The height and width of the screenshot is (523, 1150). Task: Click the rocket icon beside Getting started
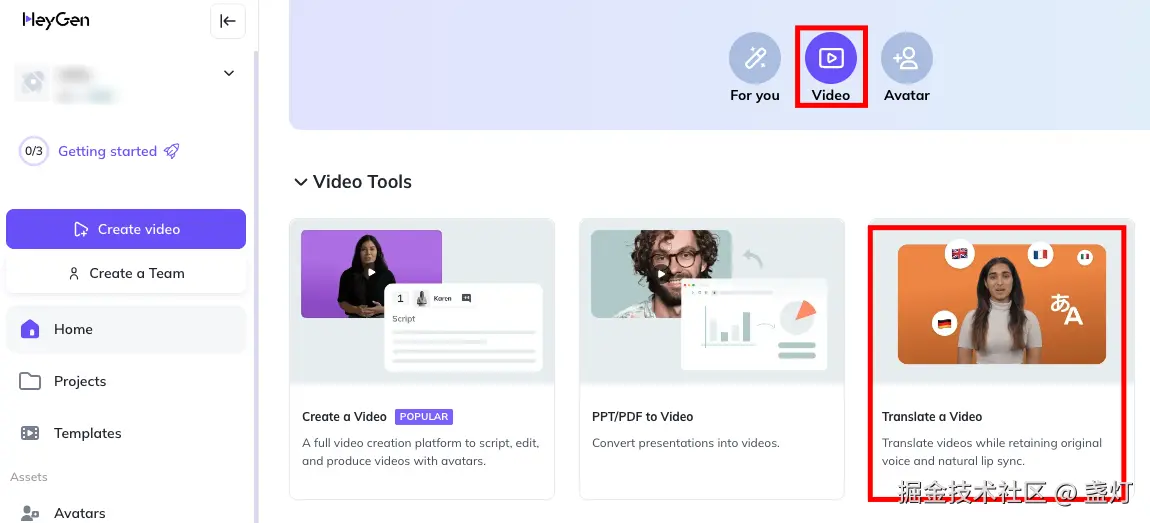(x=172, y=151)
